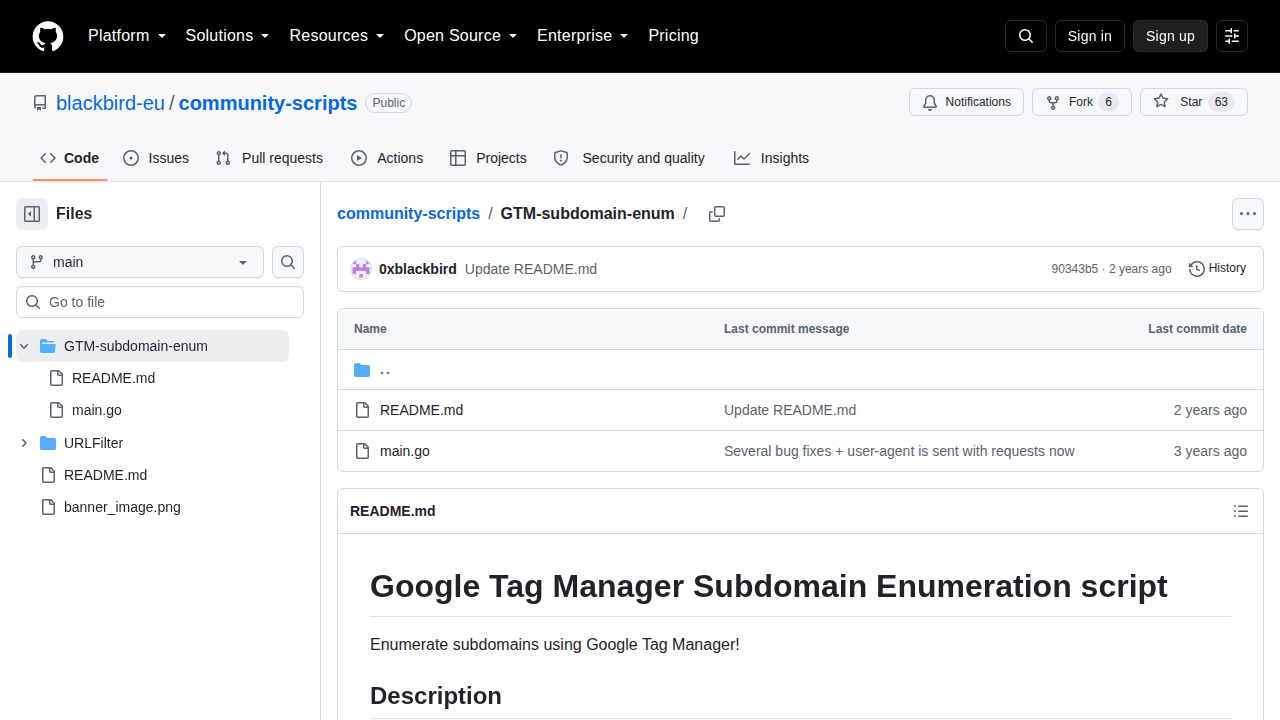Click the Sign in button
The width and height of the screenshot is (1280, 720).
point(1090,36)
